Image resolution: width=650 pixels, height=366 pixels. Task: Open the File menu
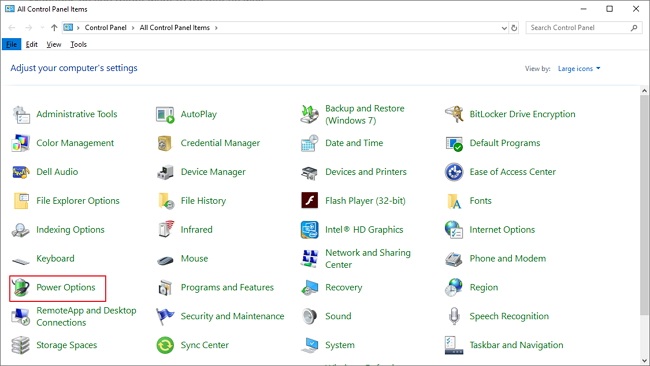point(11,44)
